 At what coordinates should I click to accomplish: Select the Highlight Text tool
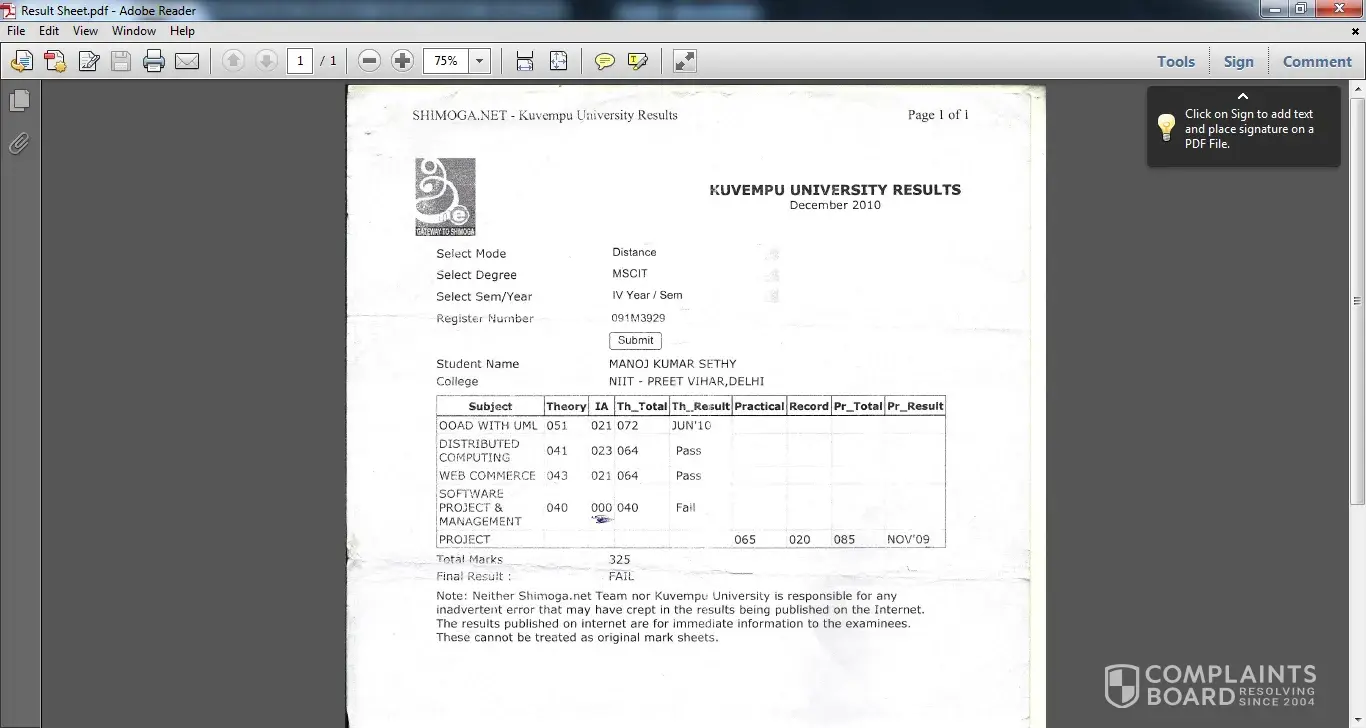pos(638,61)
